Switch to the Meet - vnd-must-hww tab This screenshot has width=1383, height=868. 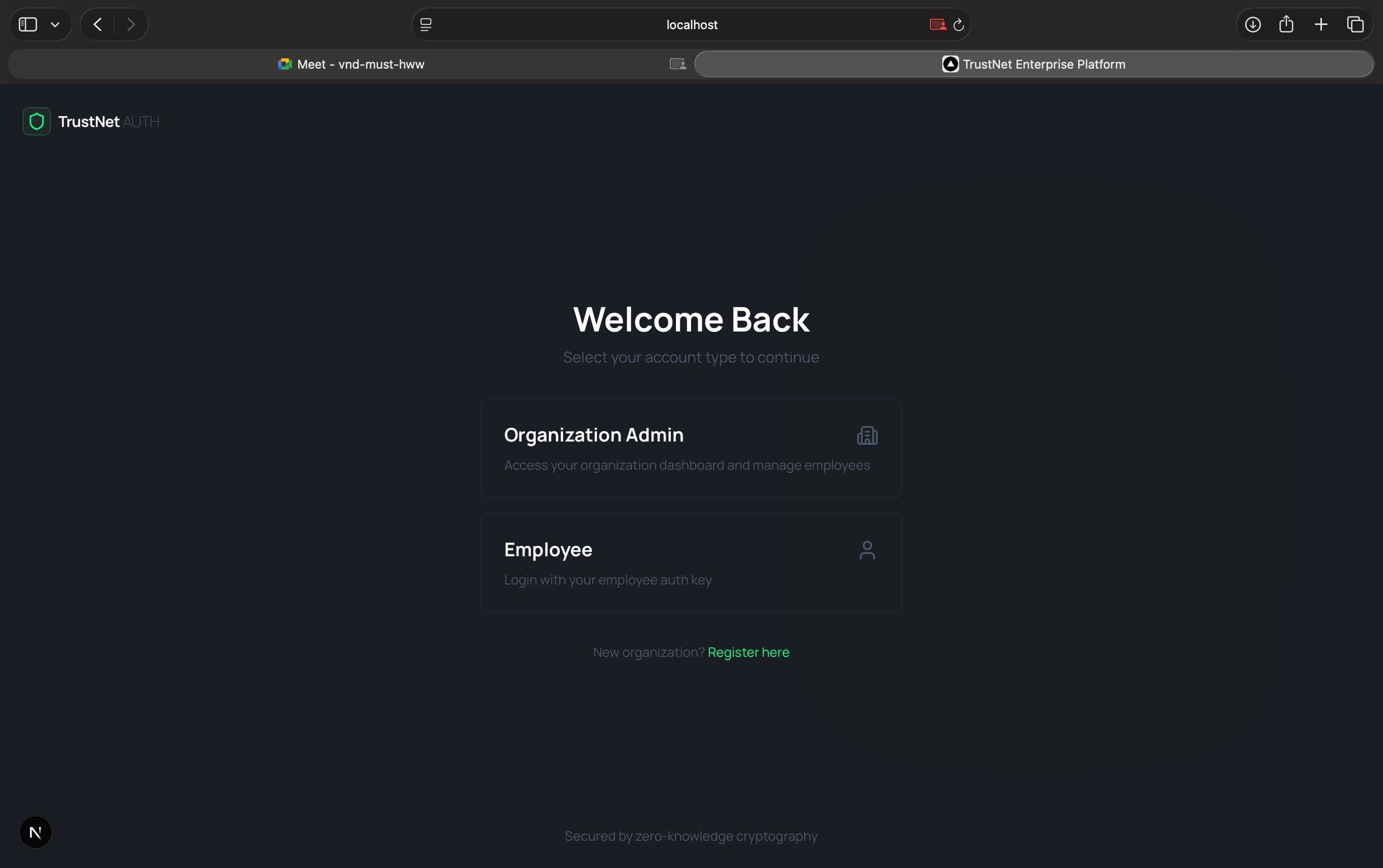click(x=359, y=64)
